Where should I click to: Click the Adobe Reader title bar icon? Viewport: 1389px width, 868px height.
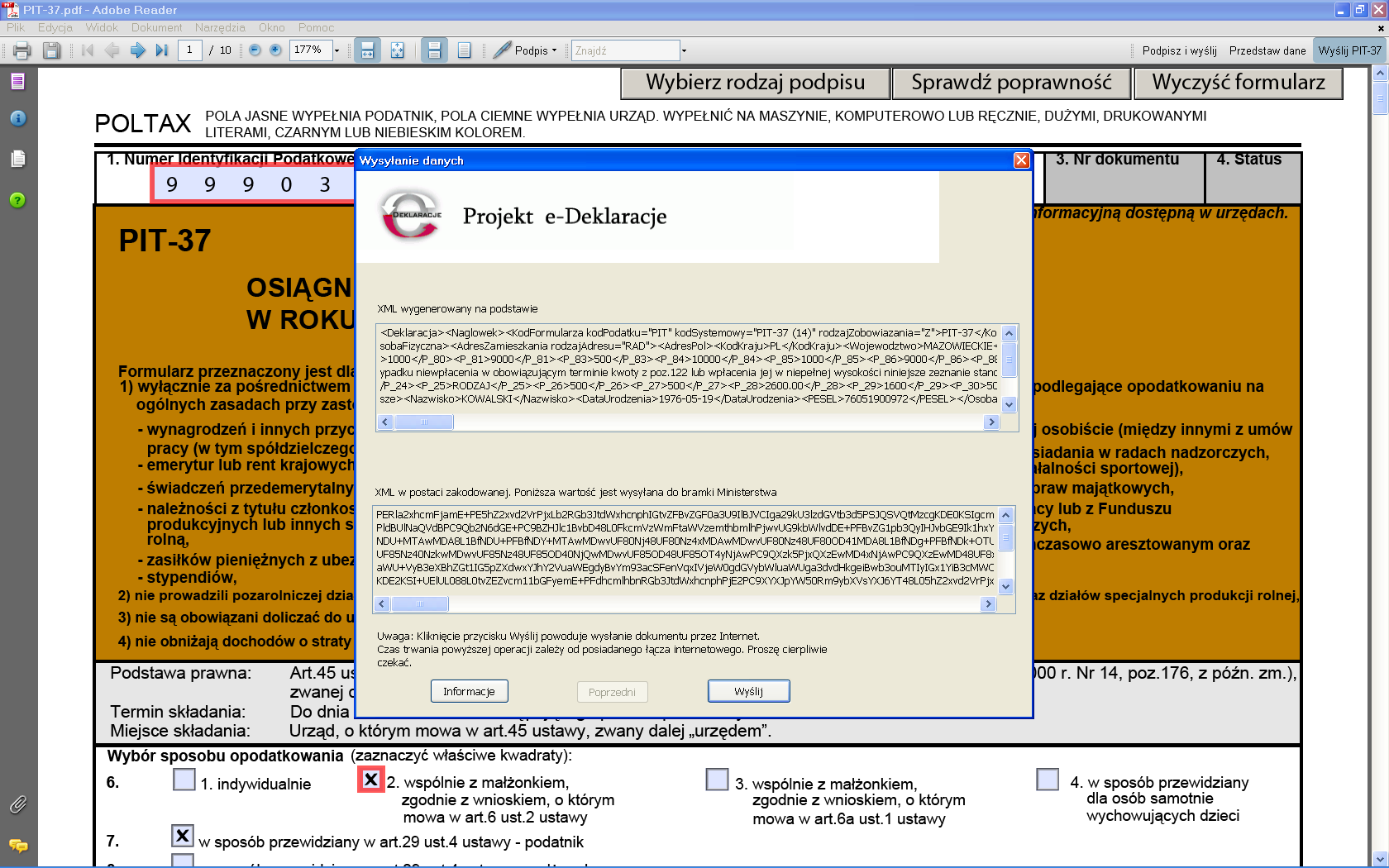click(11, 10)
